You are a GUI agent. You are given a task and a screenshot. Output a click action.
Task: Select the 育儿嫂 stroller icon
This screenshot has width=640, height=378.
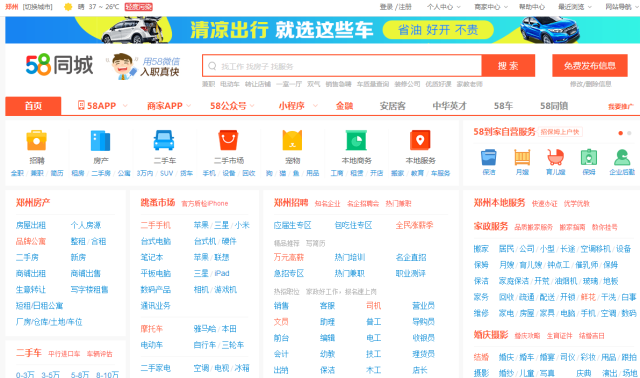point(556,157)
